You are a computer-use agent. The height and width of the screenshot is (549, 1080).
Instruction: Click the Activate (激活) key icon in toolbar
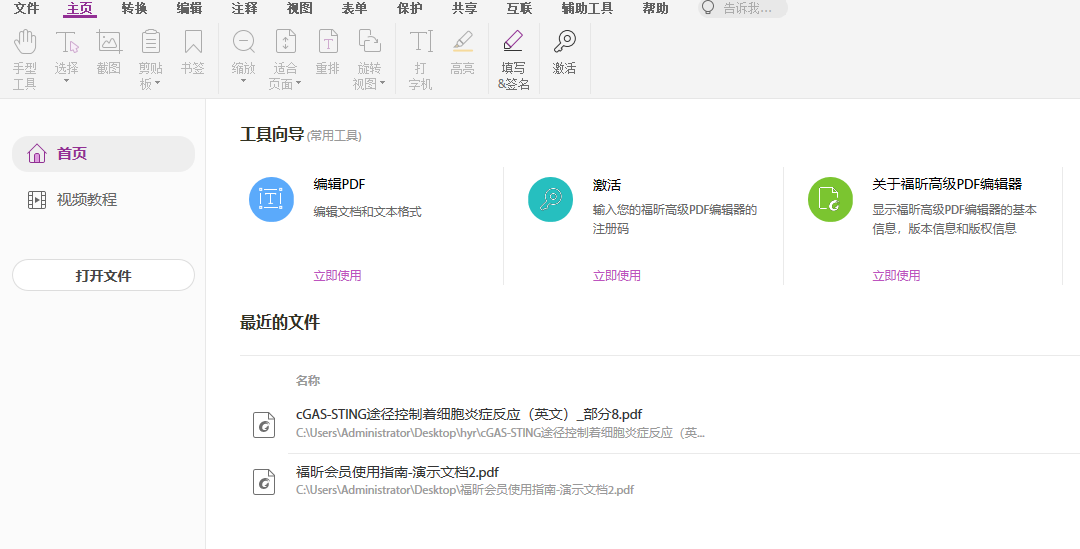[x=564, y=42]
